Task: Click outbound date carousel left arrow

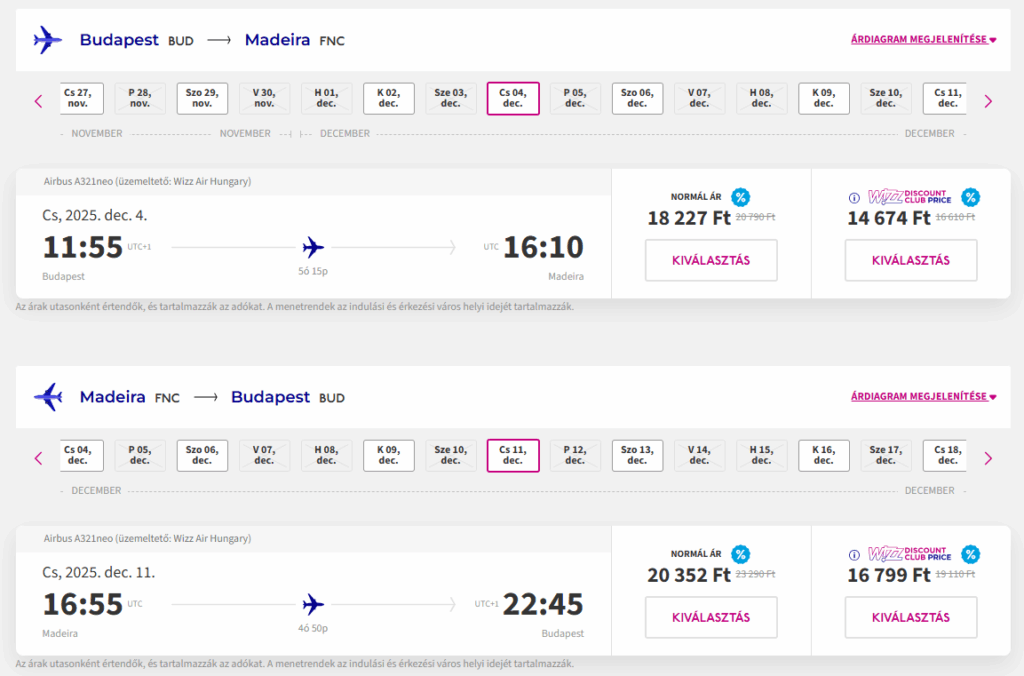Action: [x=39, y=100]
